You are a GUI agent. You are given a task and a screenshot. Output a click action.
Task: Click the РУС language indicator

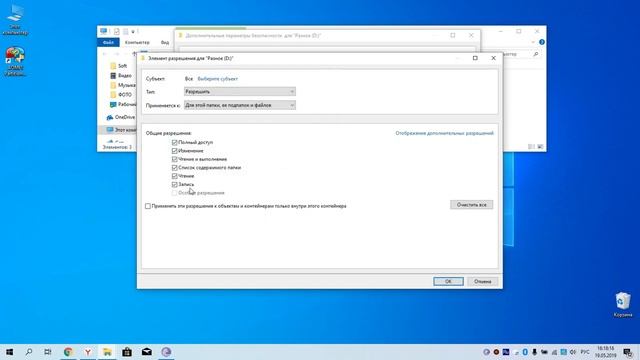coord(585,352)
